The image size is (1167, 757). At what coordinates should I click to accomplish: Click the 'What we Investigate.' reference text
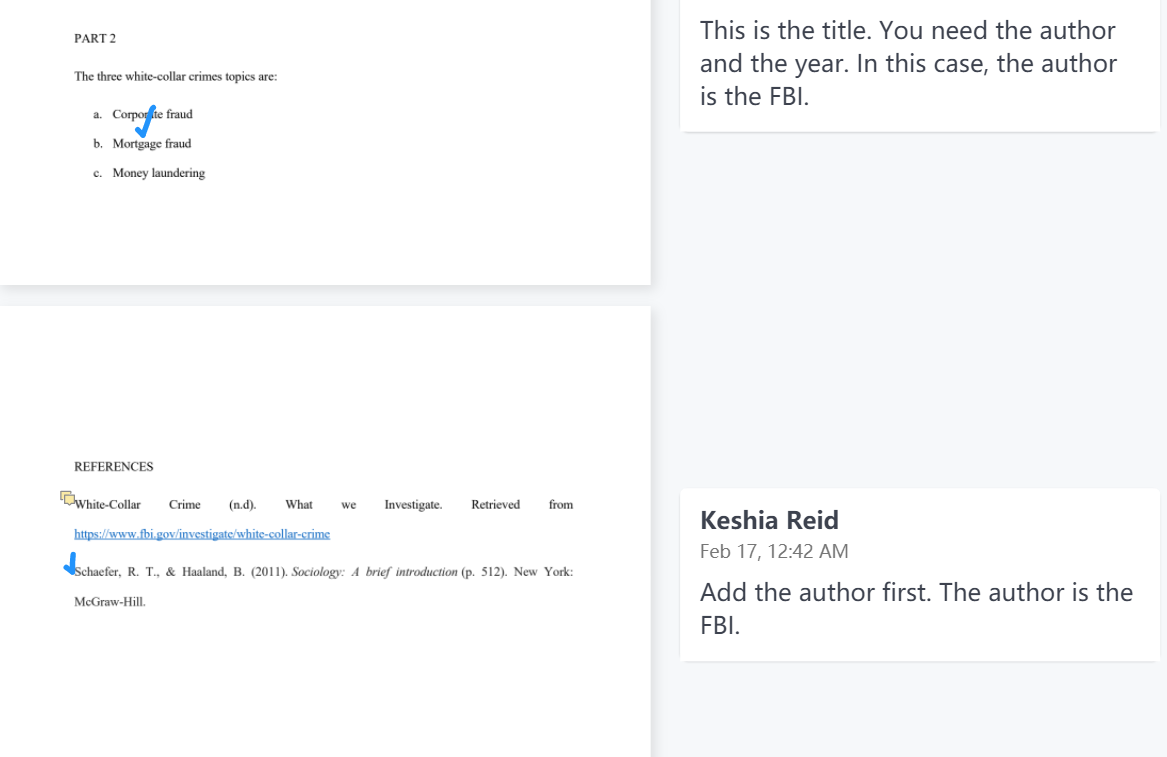(364, 505)
